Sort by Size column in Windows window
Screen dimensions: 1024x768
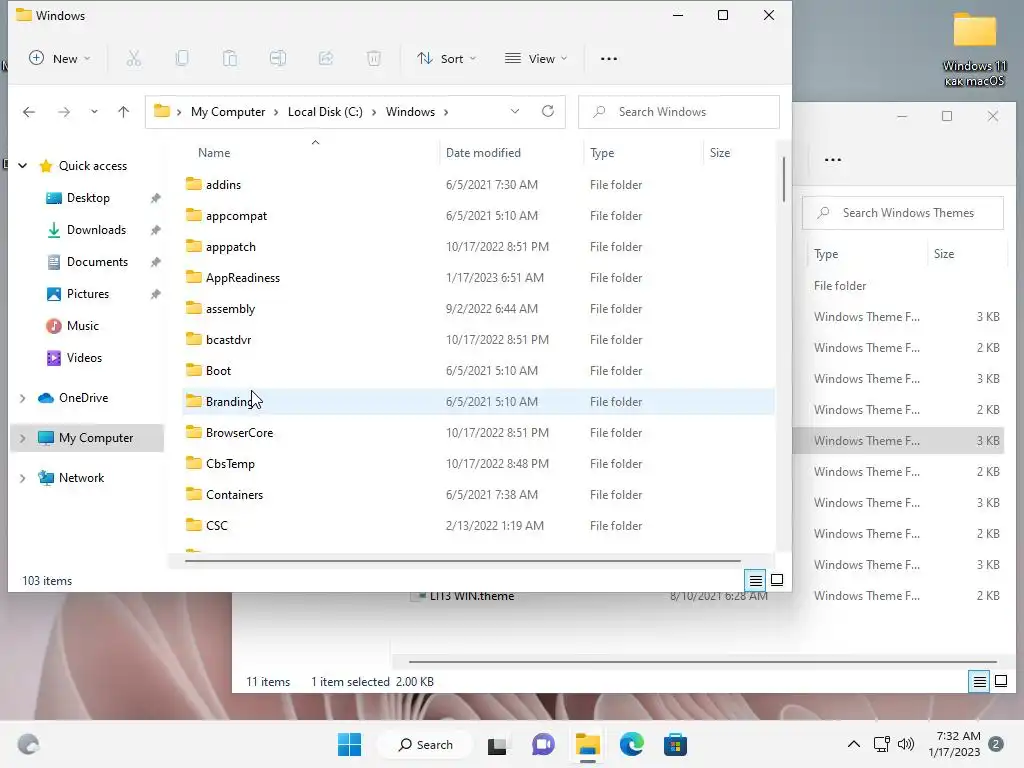(720, 153)
